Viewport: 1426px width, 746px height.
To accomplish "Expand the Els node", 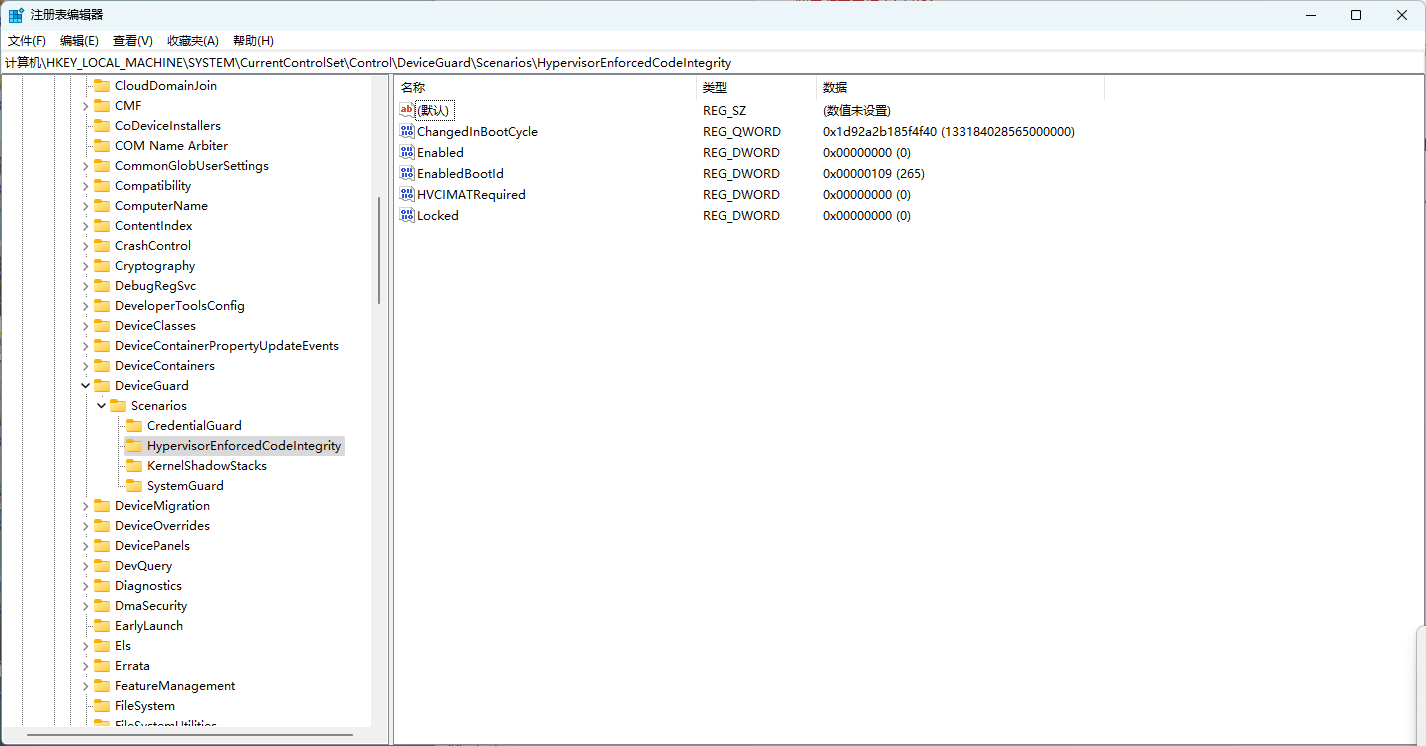I will click(85, 645).
